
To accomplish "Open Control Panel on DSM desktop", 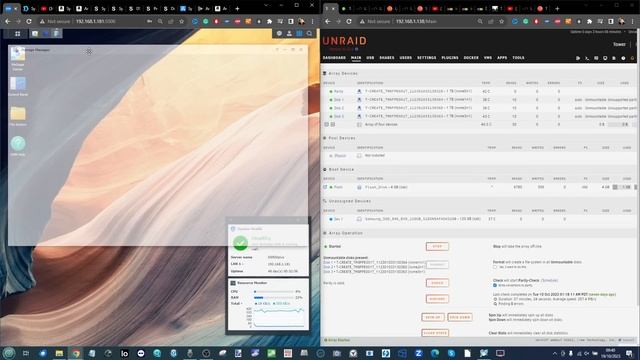I will tap(18, 86).
